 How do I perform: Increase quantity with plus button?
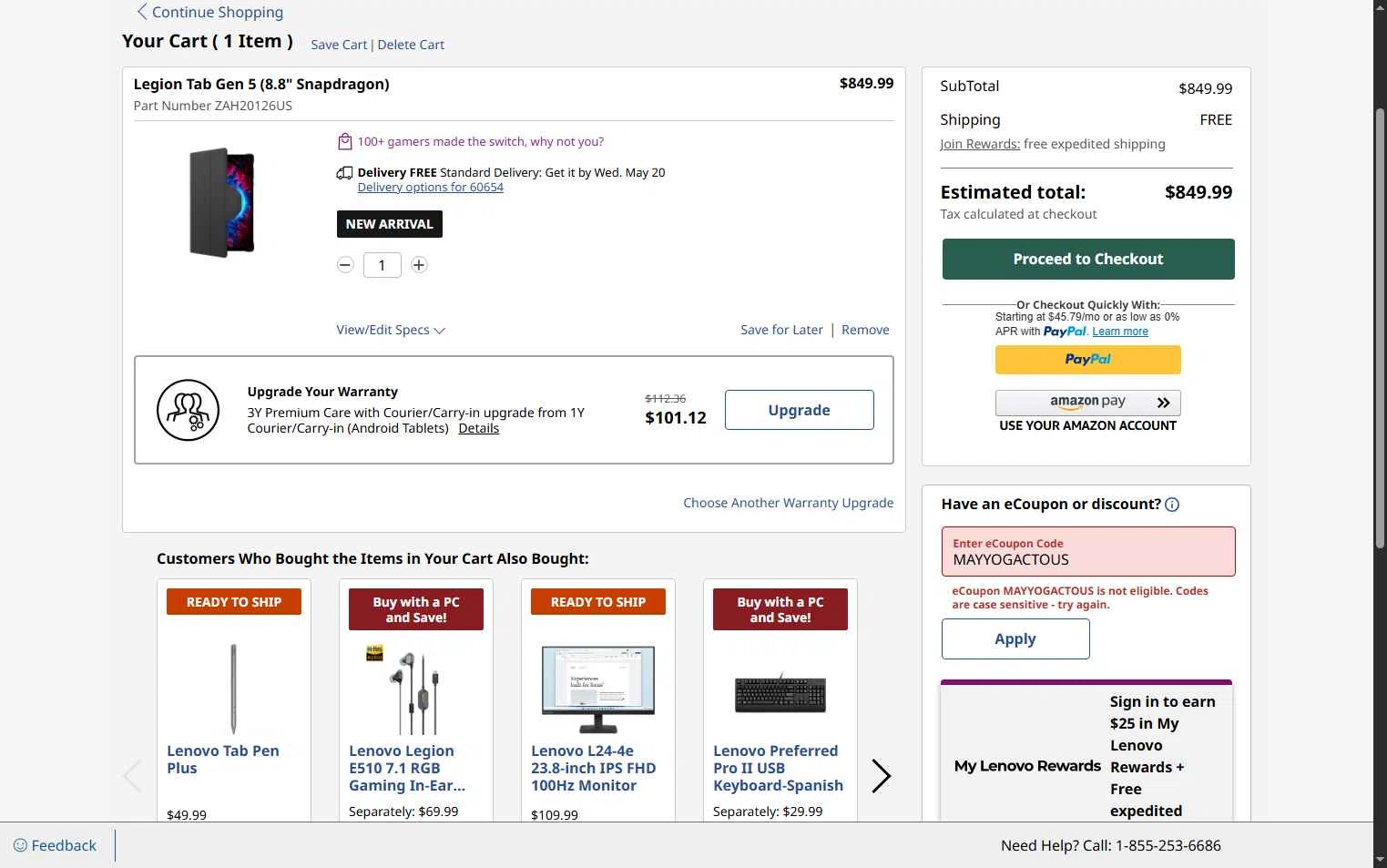point(419,265)
